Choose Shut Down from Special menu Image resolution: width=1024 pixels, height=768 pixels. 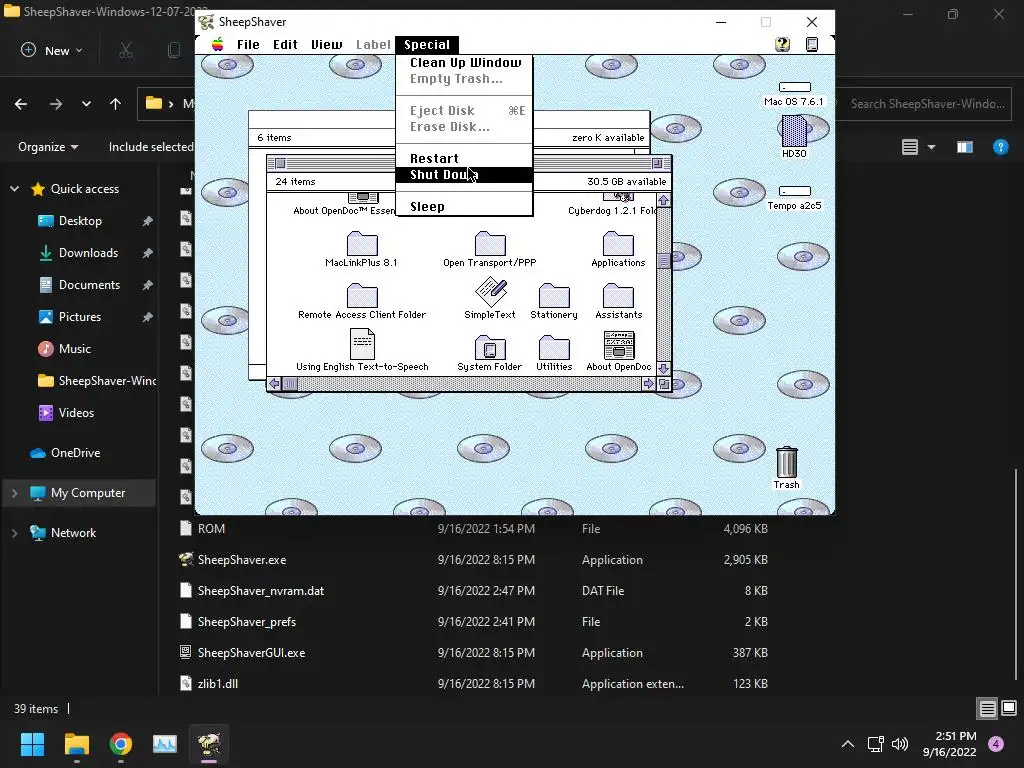(464, 175)
